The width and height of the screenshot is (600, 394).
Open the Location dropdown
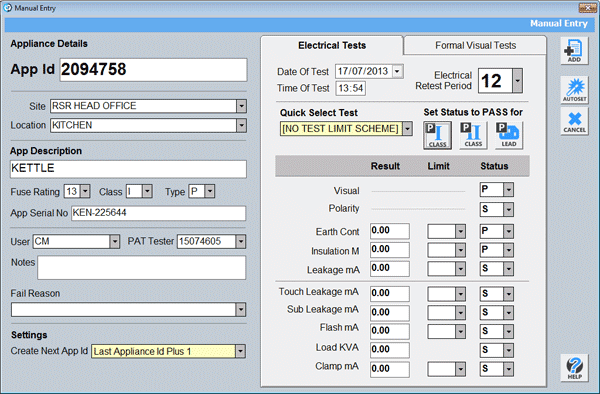241,125
